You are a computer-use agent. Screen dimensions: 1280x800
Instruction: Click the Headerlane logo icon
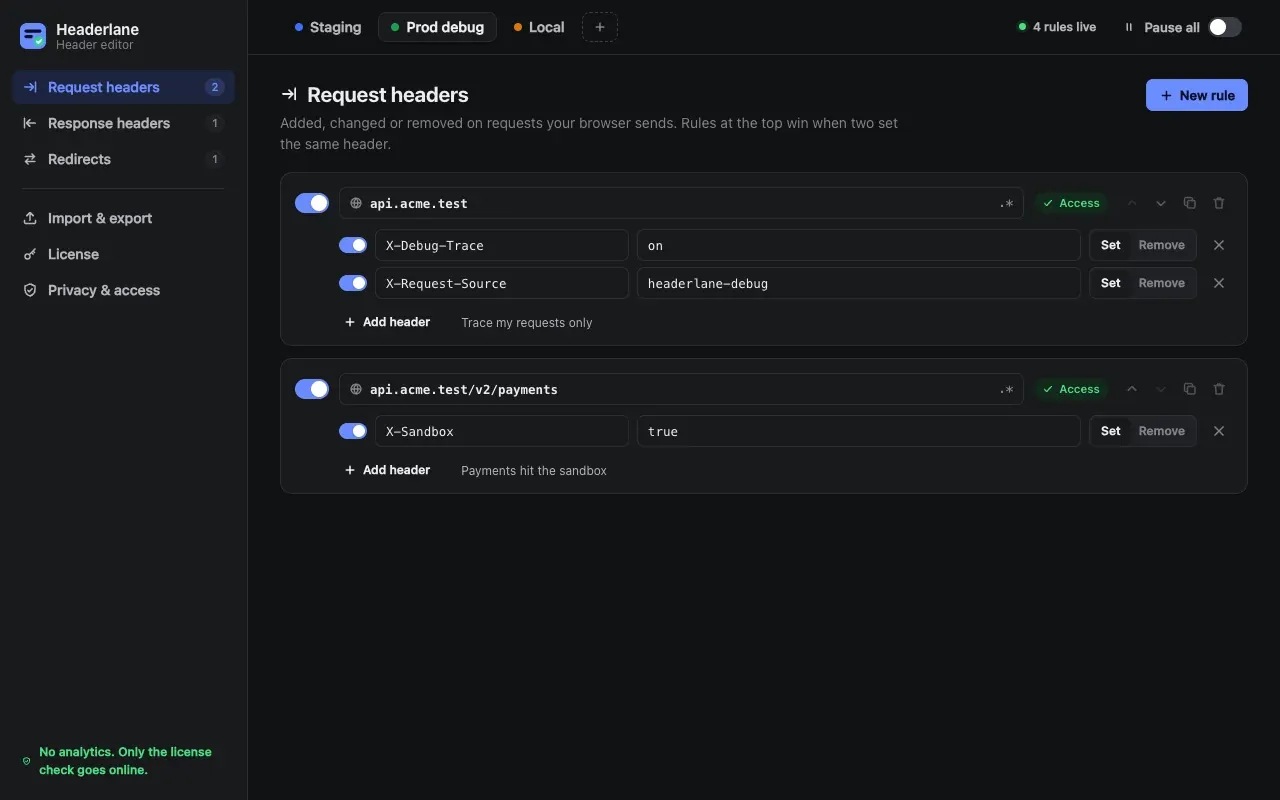pos(33,36)
